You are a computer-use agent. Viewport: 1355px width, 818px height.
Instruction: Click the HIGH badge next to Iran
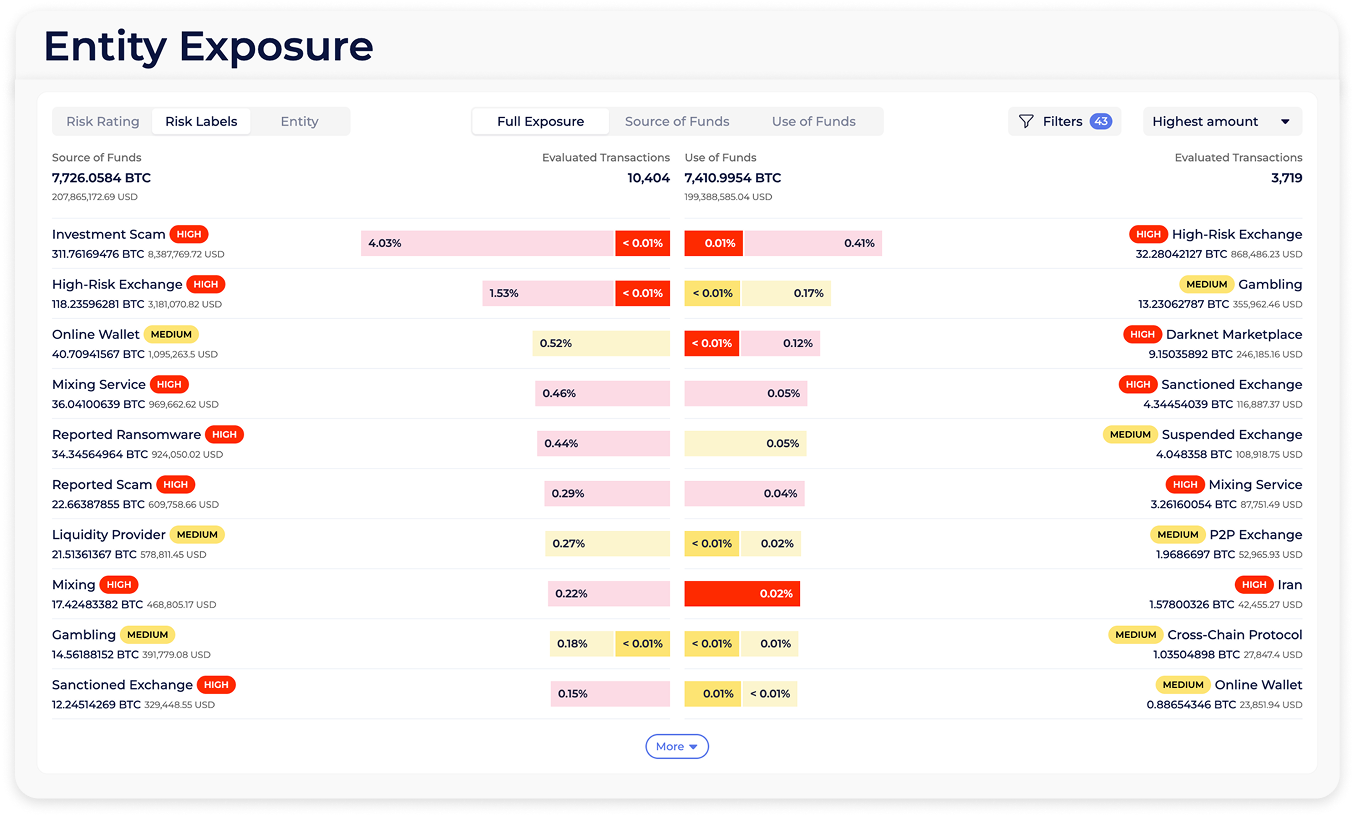click(x=1254, y=584)
